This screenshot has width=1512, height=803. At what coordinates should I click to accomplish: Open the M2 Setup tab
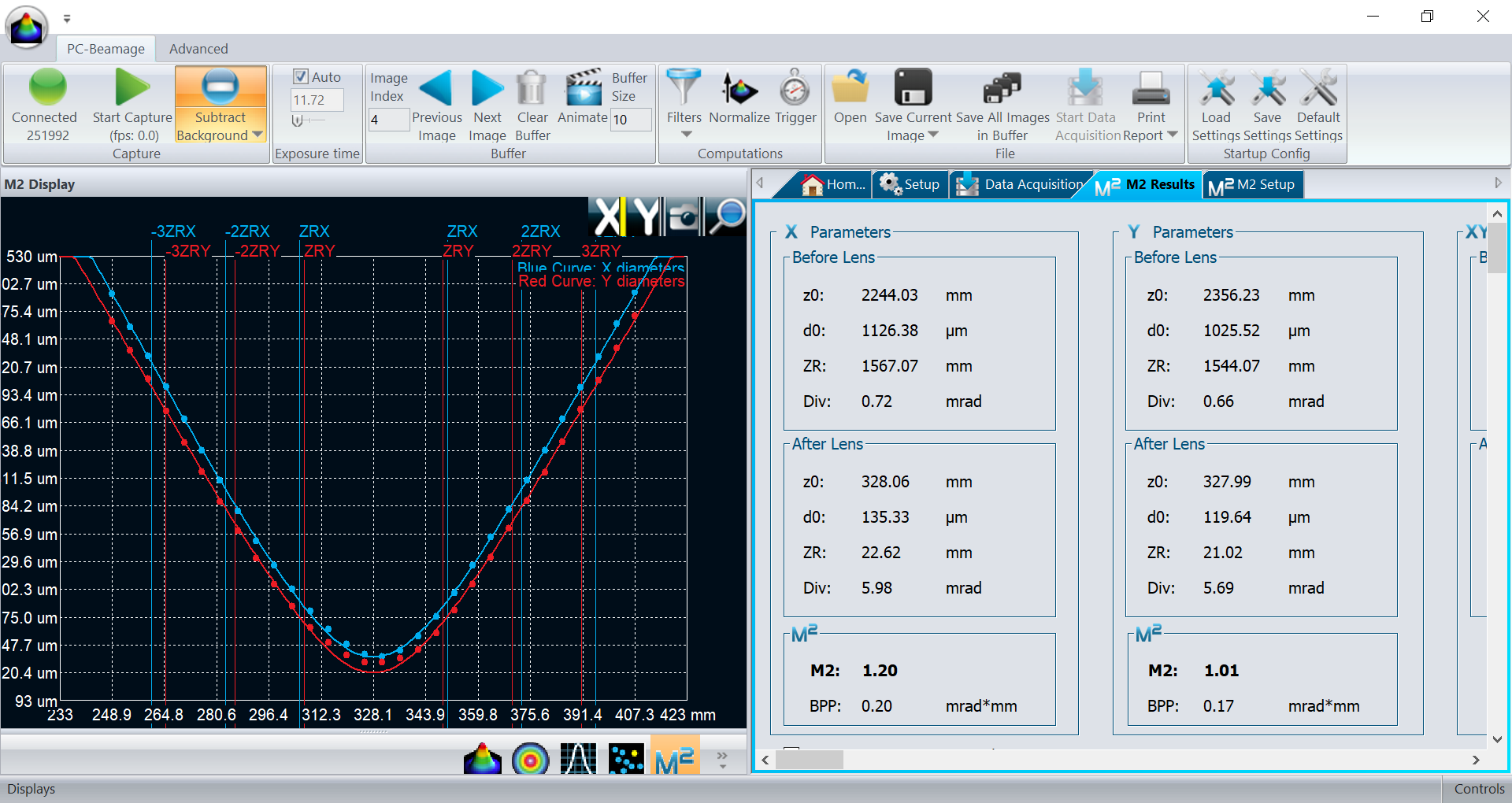coord(1252,184)
